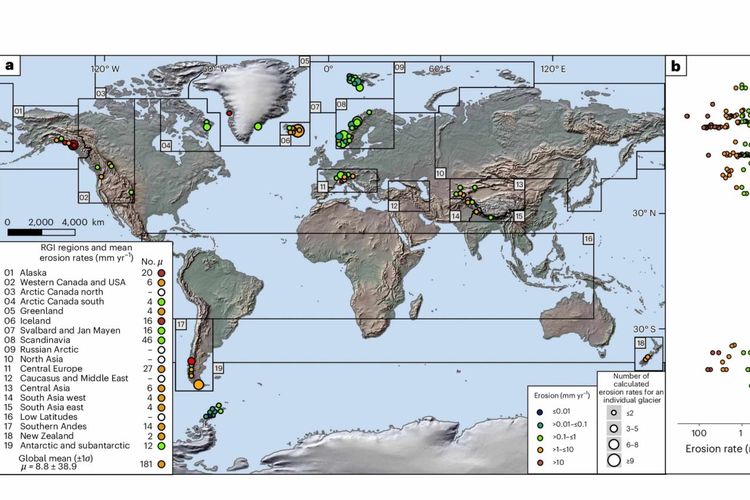Image resolution: width=750 pixels, height=500 pixels.
Task: Click the region 17 box label
Action: (181, 325)
